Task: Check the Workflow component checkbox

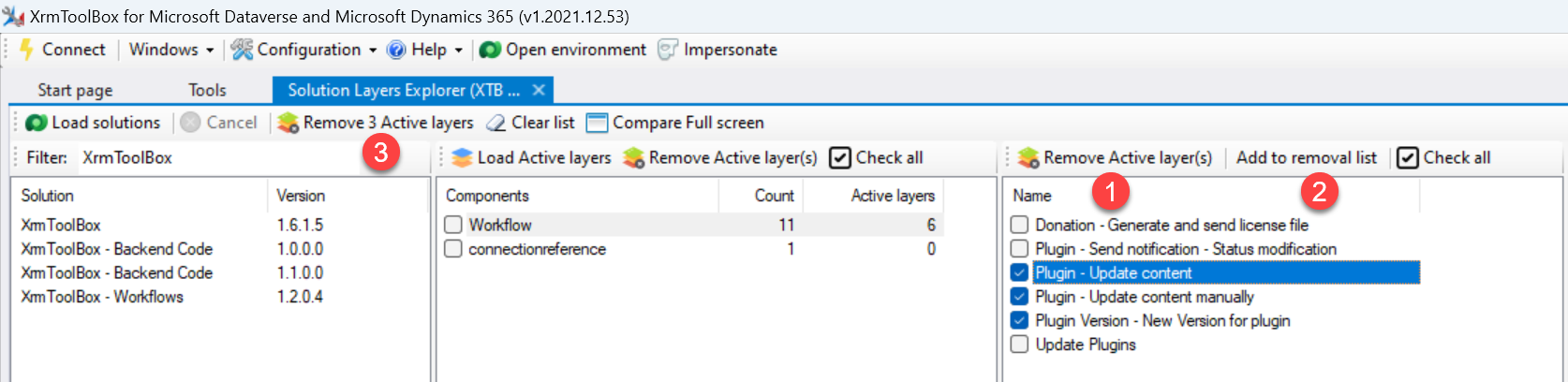Action: (453, 225)
